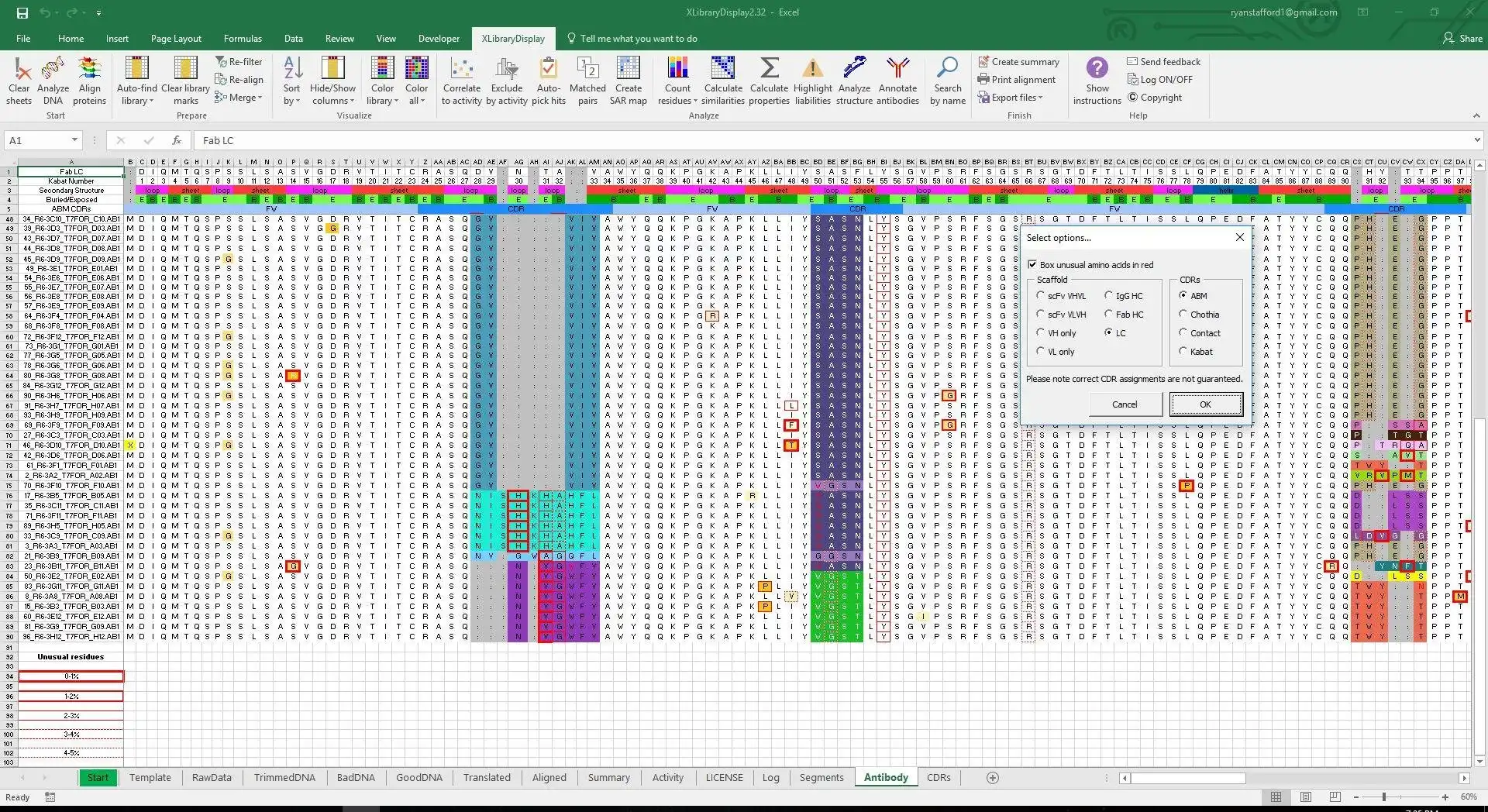Open Auto-find library tool

click(137, 81)
